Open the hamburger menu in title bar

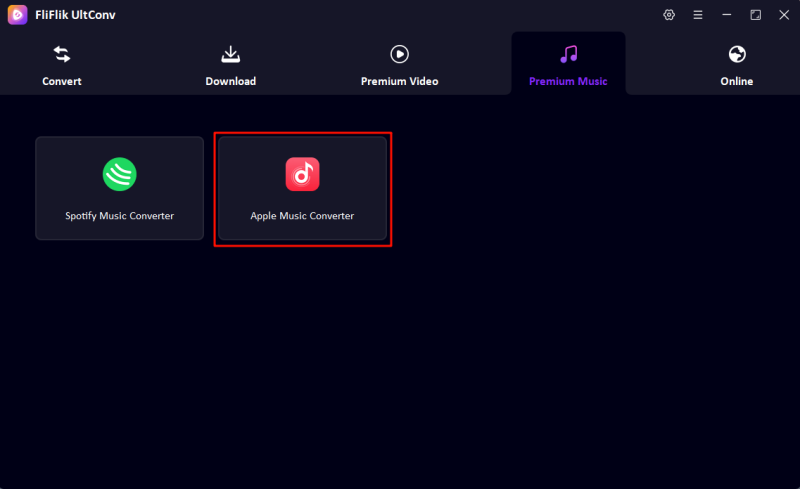(x=698, y=15)
